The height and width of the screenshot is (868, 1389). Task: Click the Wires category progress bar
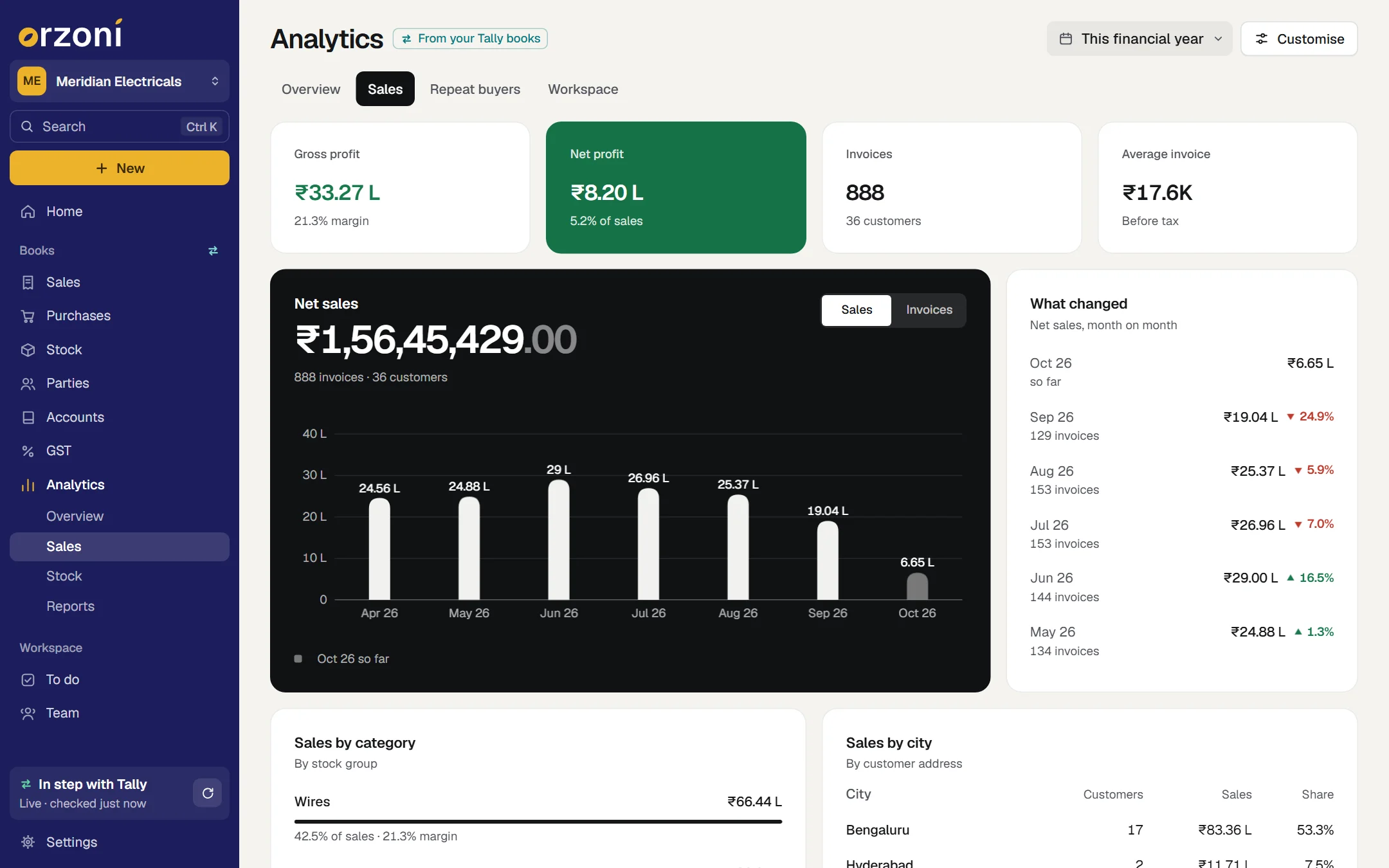pos(538,821)
